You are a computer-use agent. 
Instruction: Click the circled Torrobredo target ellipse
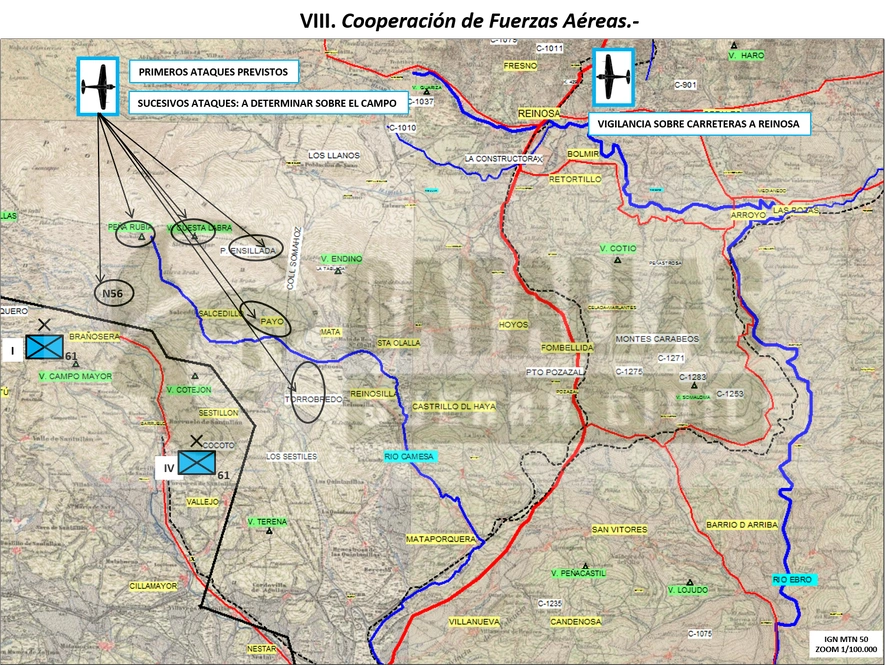(x=309, y=392)
